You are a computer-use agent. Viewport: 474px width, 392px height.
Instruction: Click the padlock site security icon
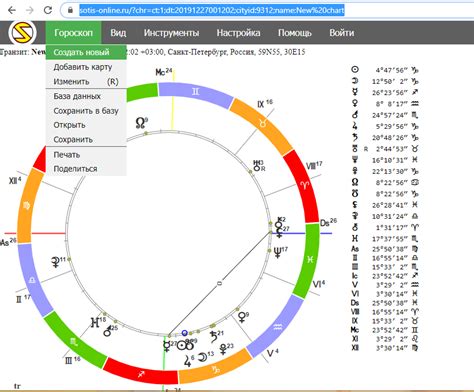click(x=70, y=10)
